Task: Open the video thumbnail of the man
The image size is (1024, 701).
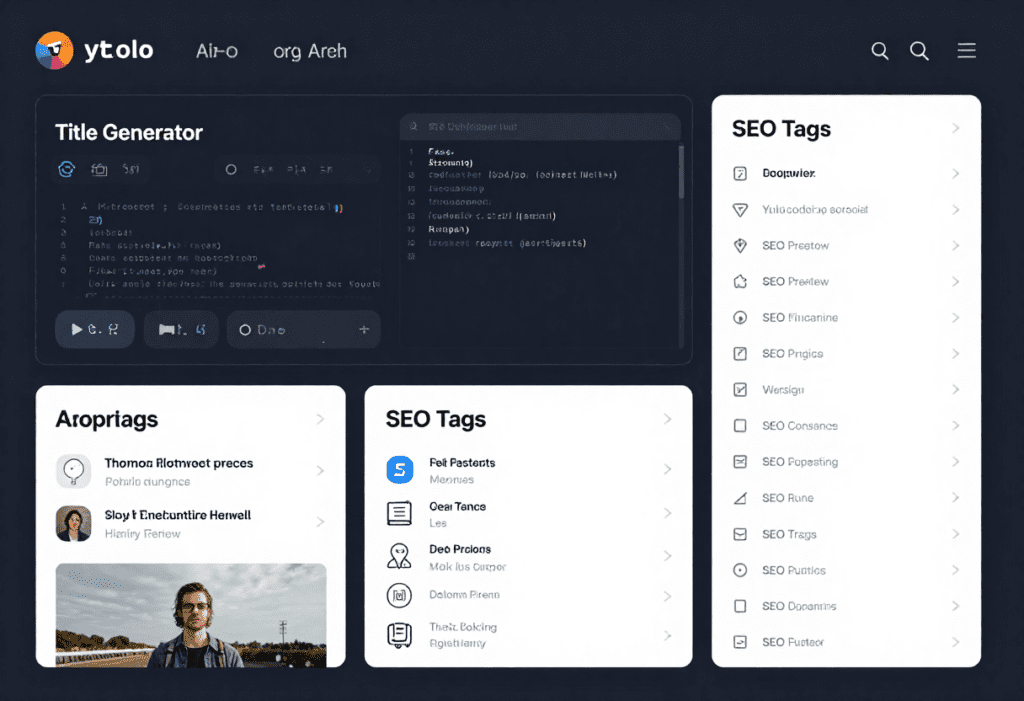Action: pos(191,615)
